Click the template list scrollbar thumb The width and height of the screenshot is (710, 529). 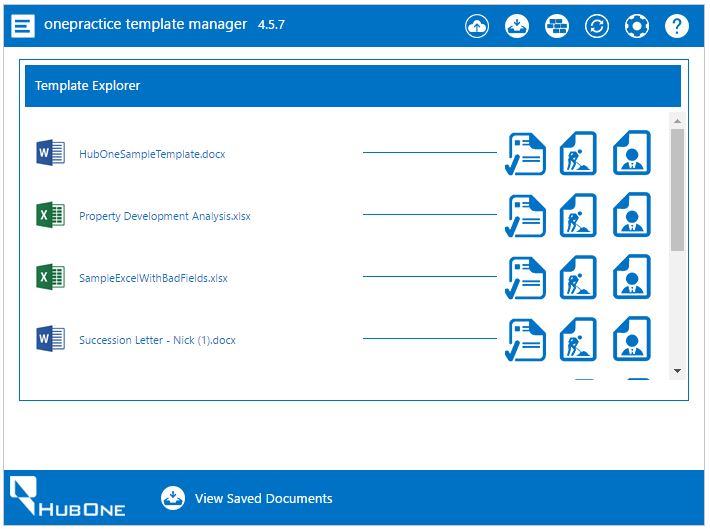coord(677,190)
